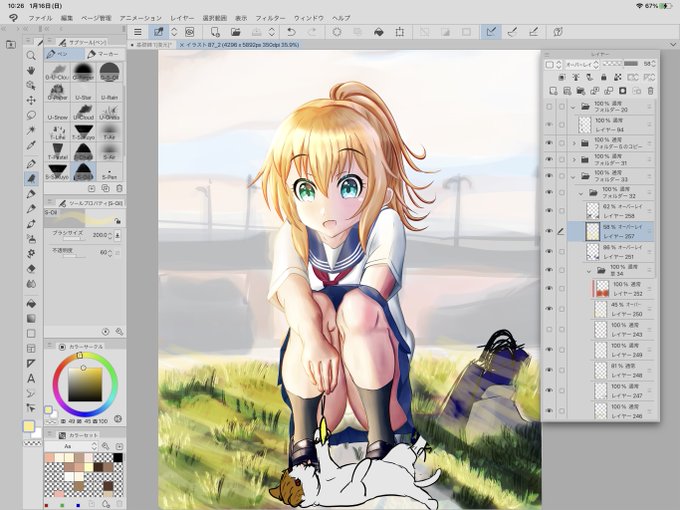The width and height of the screenshot is (680, 510).
Task: Toggle visibility of folder 31
Action: coord(549,160)
